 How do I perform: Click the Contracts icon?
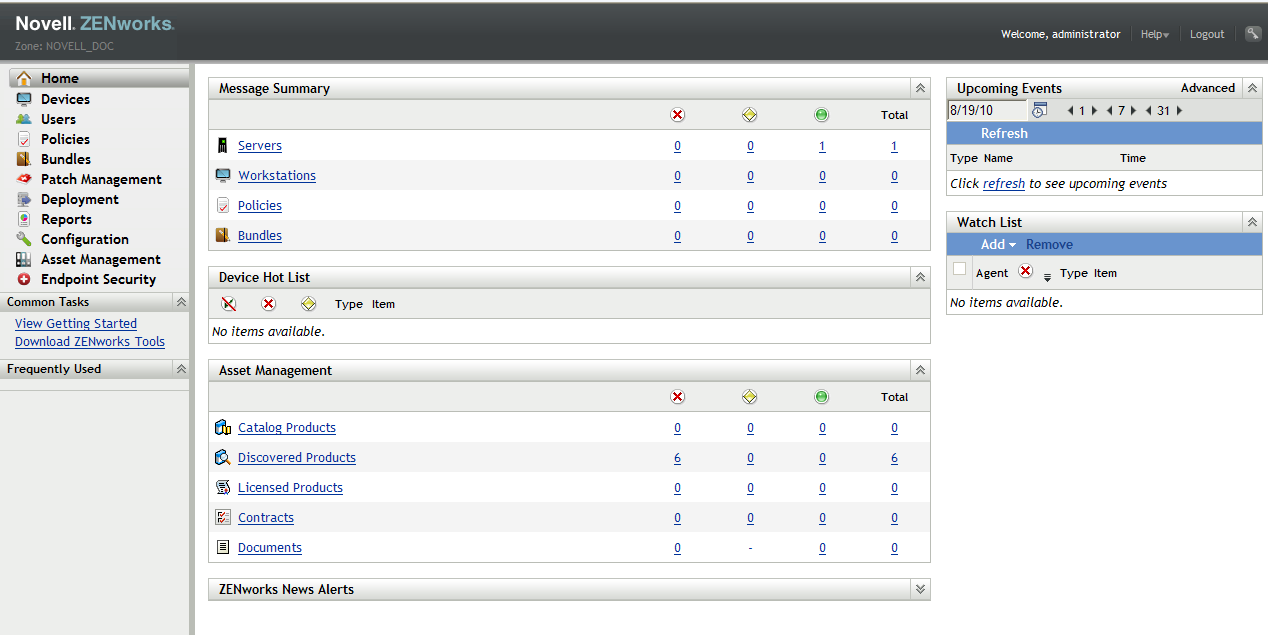tap(223, 518)
